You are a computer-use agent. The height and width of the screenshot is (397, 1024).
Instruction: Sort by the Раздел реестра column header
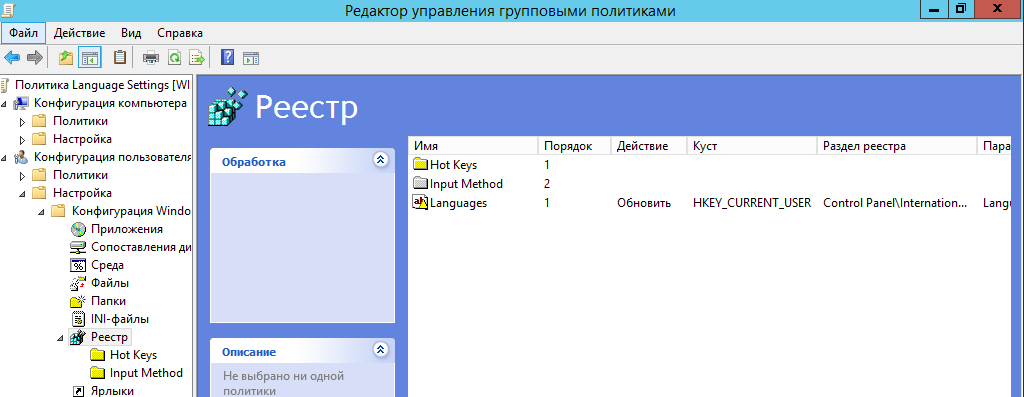(x=897, y=146)
